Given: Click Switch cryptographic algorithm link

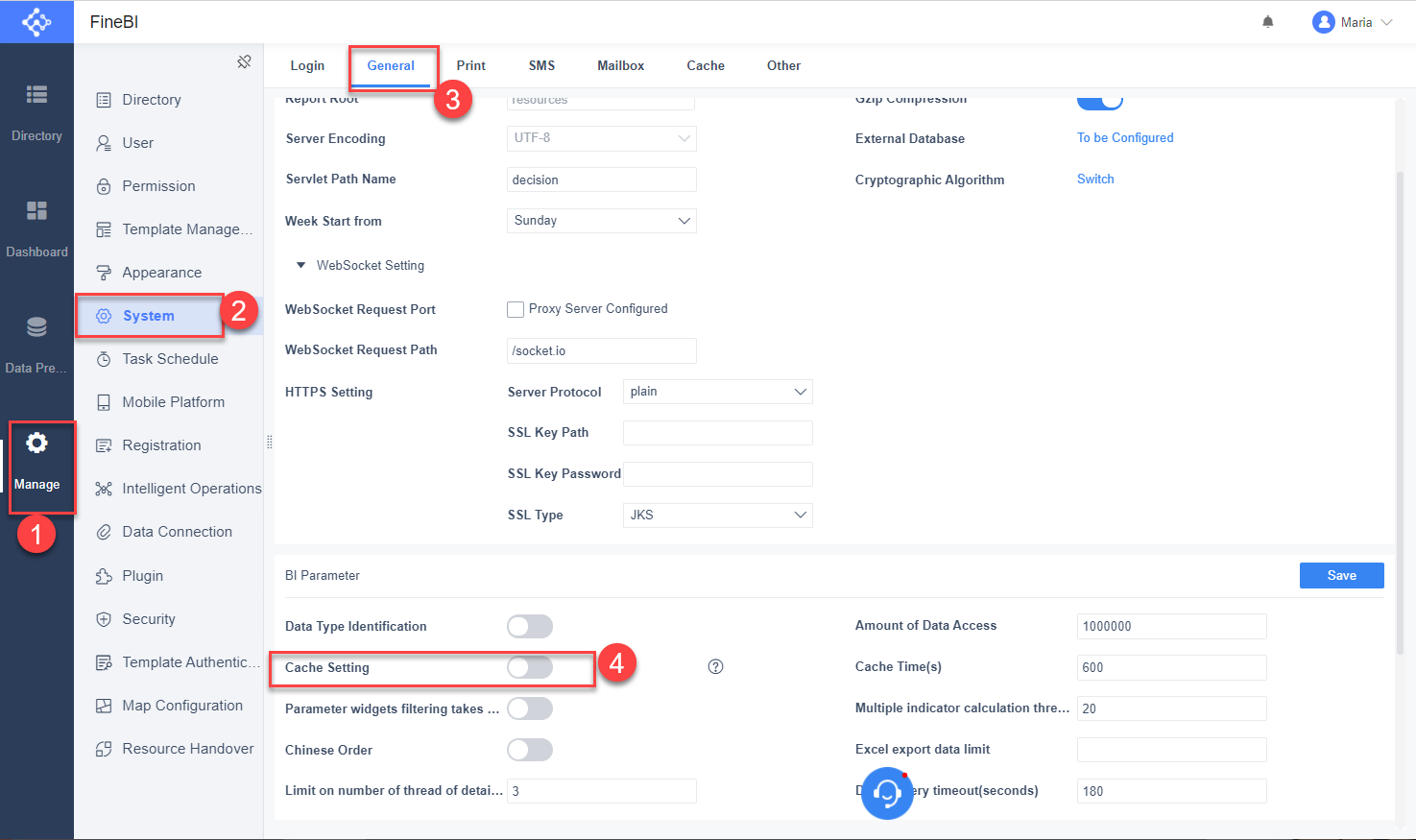Looking at the screenshot, I should tap(1095, 180).
